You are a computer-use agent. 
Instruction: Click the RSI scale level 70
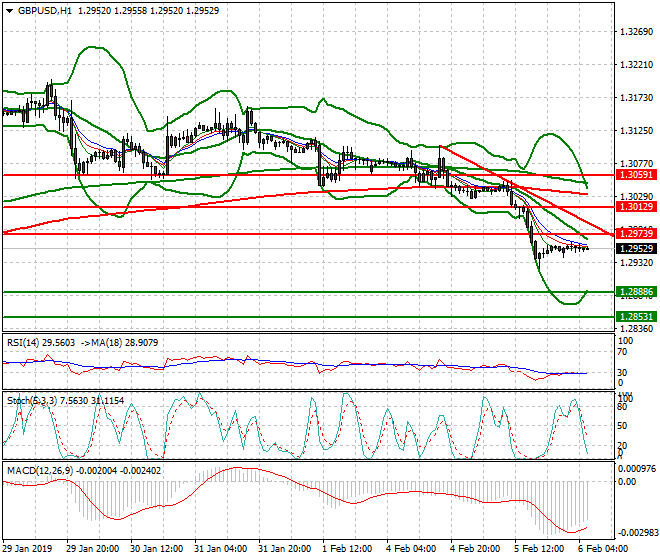pyautogui.click(x=622, y=352)
